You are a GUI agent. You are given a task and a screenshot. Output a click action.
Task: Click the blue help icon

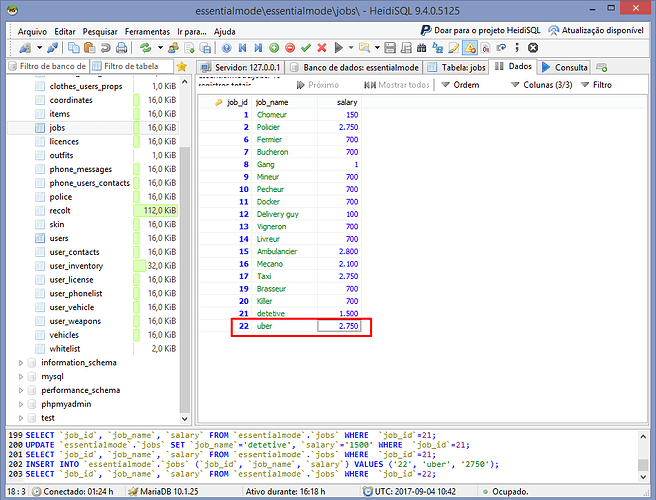[x=226, y=48]
